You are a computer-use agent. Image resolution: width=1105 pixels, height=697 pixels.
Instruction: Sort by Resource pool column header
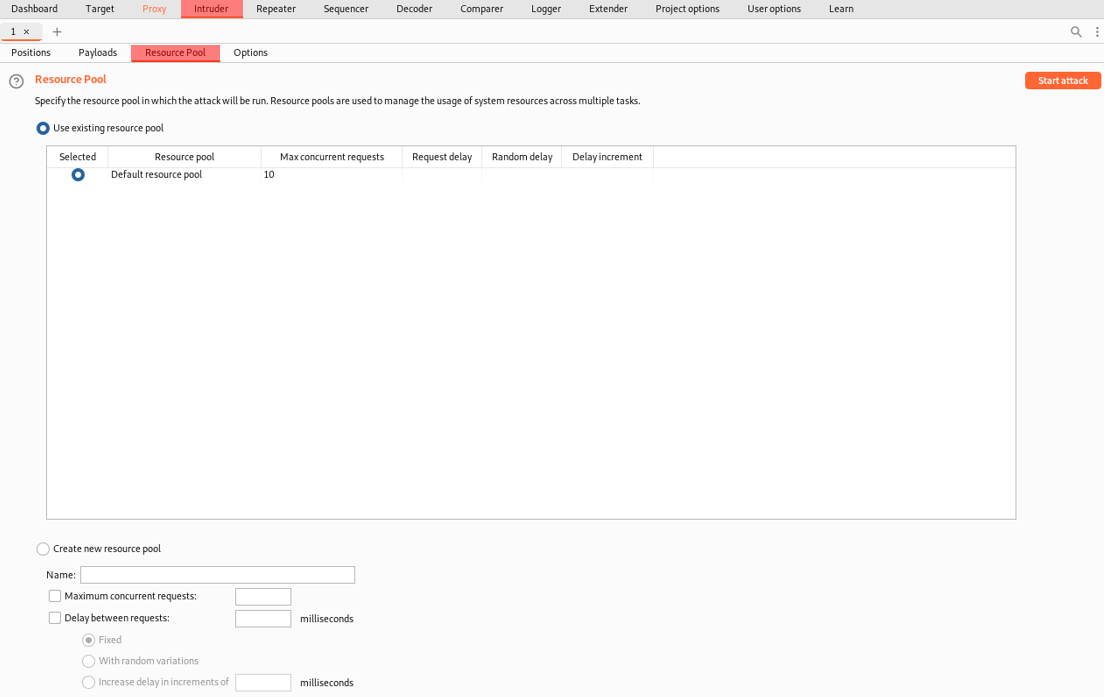[185, 156]
